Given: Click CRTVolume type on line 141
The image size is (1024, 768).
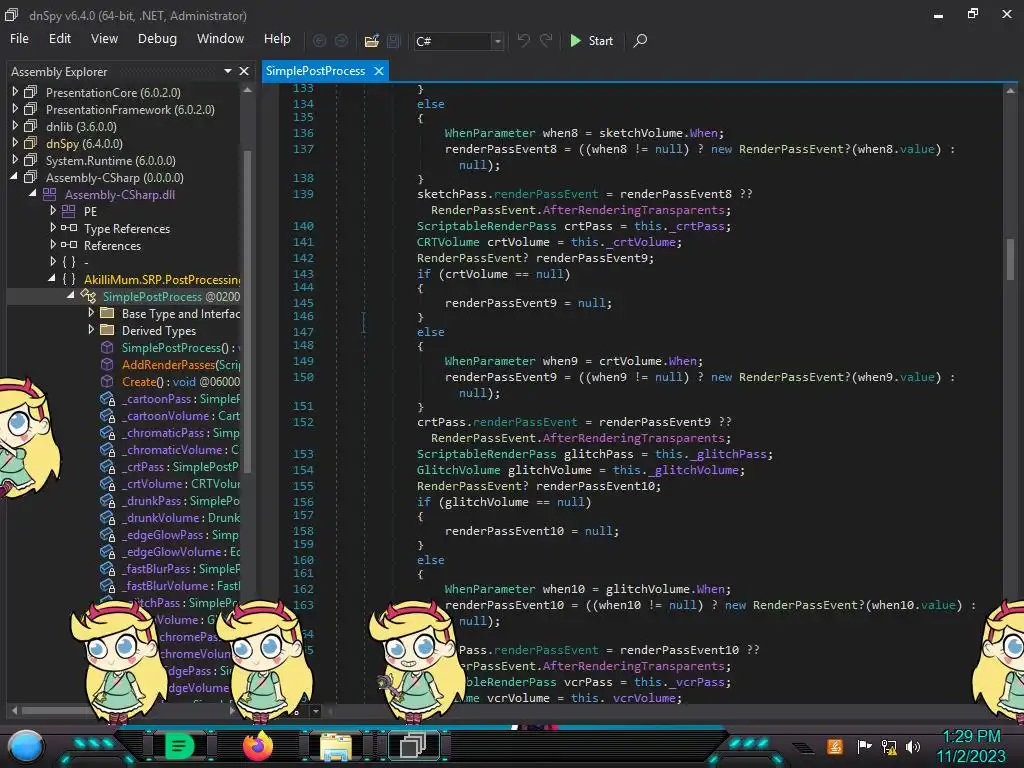Looking at the screenshot, I should tap(448, 242).
